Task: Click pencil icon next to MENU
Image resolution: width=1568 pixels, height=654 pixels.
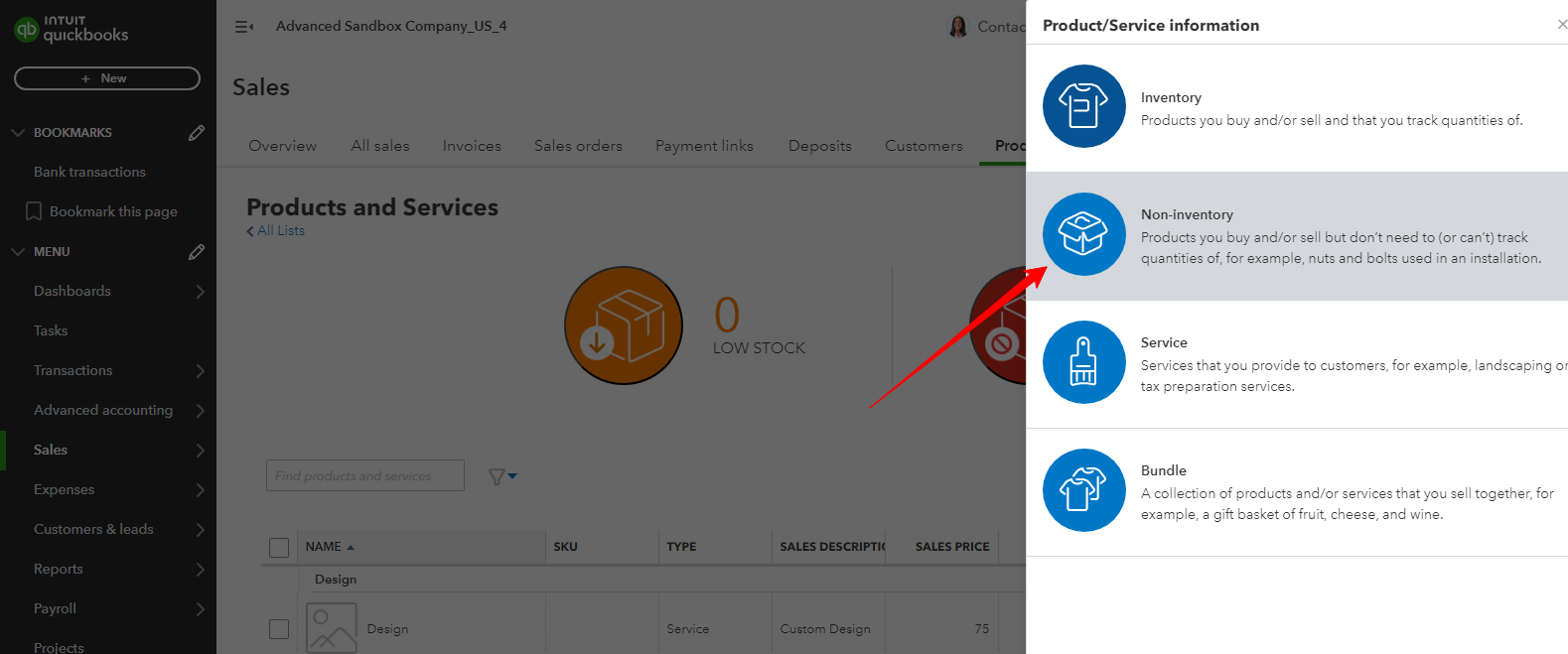Action: [197, 252]
